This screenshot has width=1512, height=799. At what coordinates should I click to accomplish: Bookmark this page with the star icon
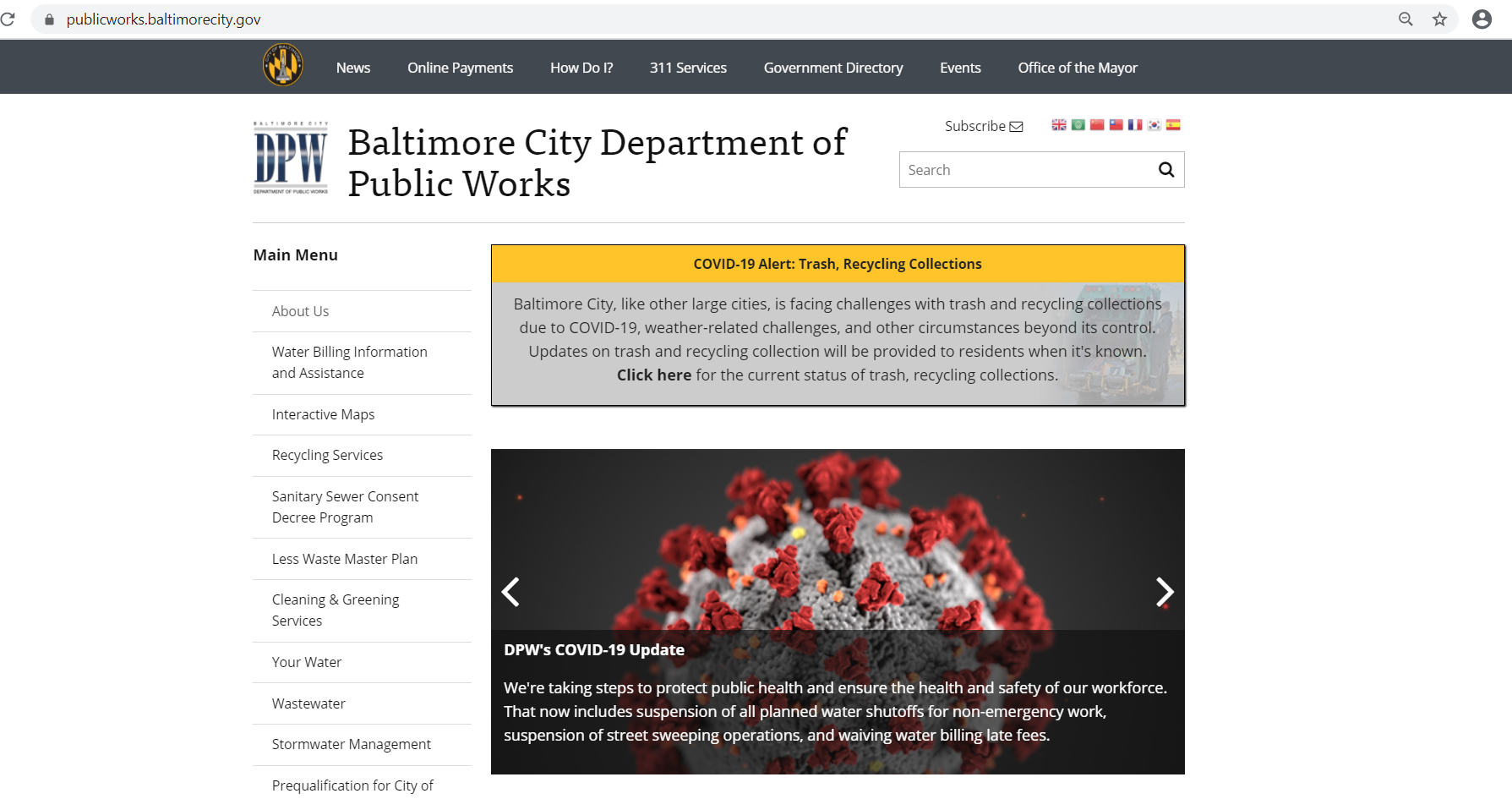1439,19
